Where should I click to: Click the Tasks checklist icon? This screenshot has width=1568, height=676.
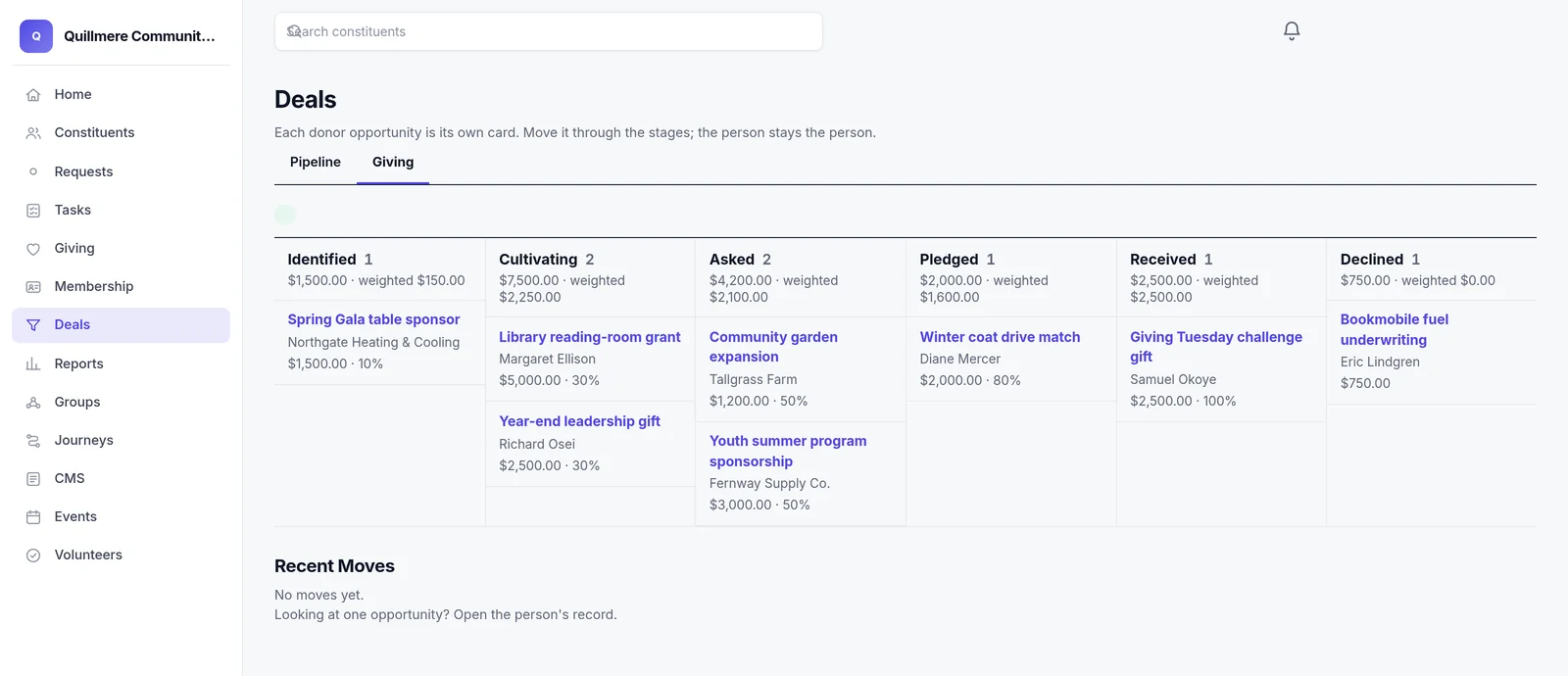tap(33, 211)
